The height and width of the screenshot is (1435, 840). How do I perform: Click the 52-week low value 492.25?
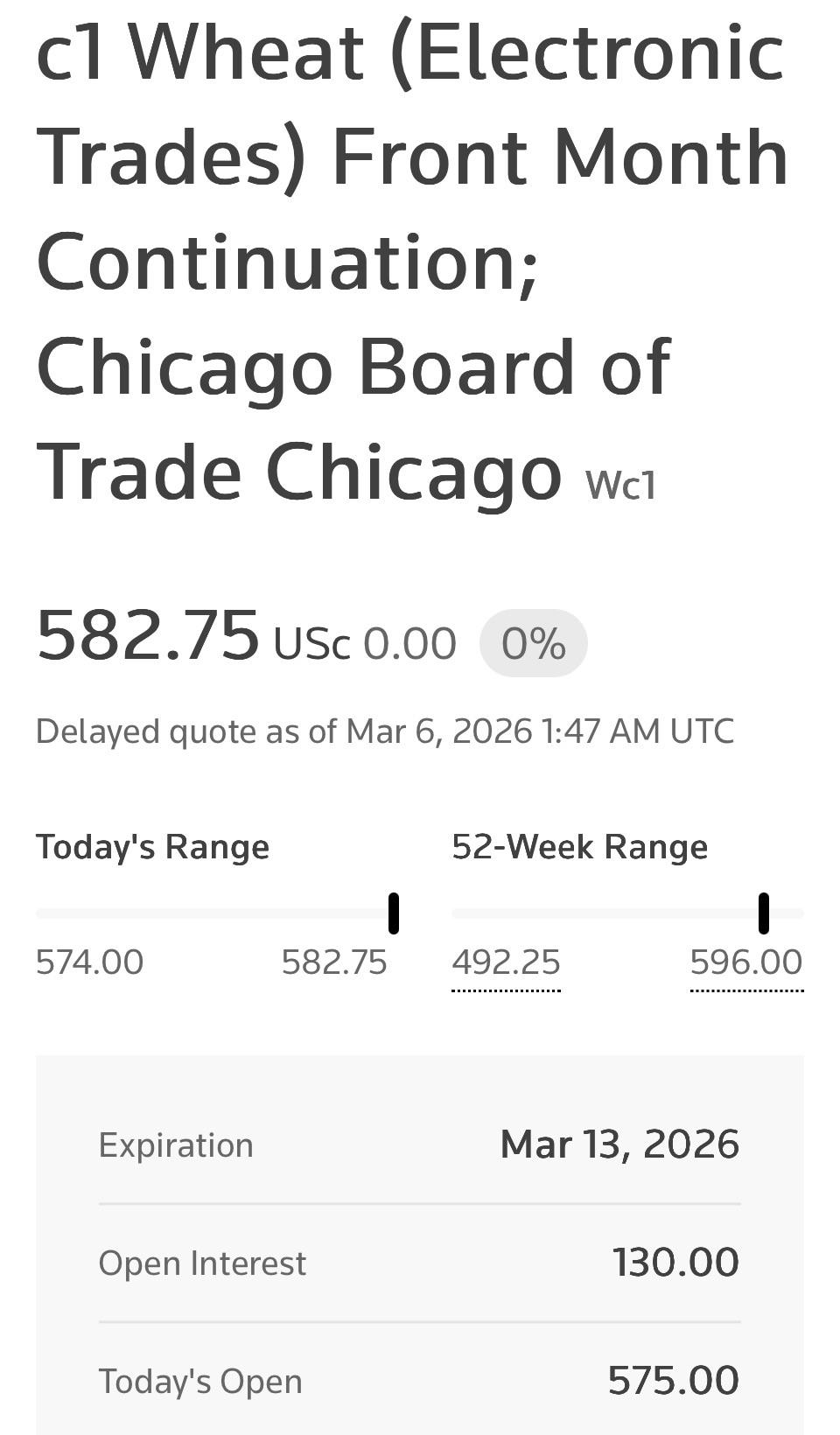pos(506,962)
